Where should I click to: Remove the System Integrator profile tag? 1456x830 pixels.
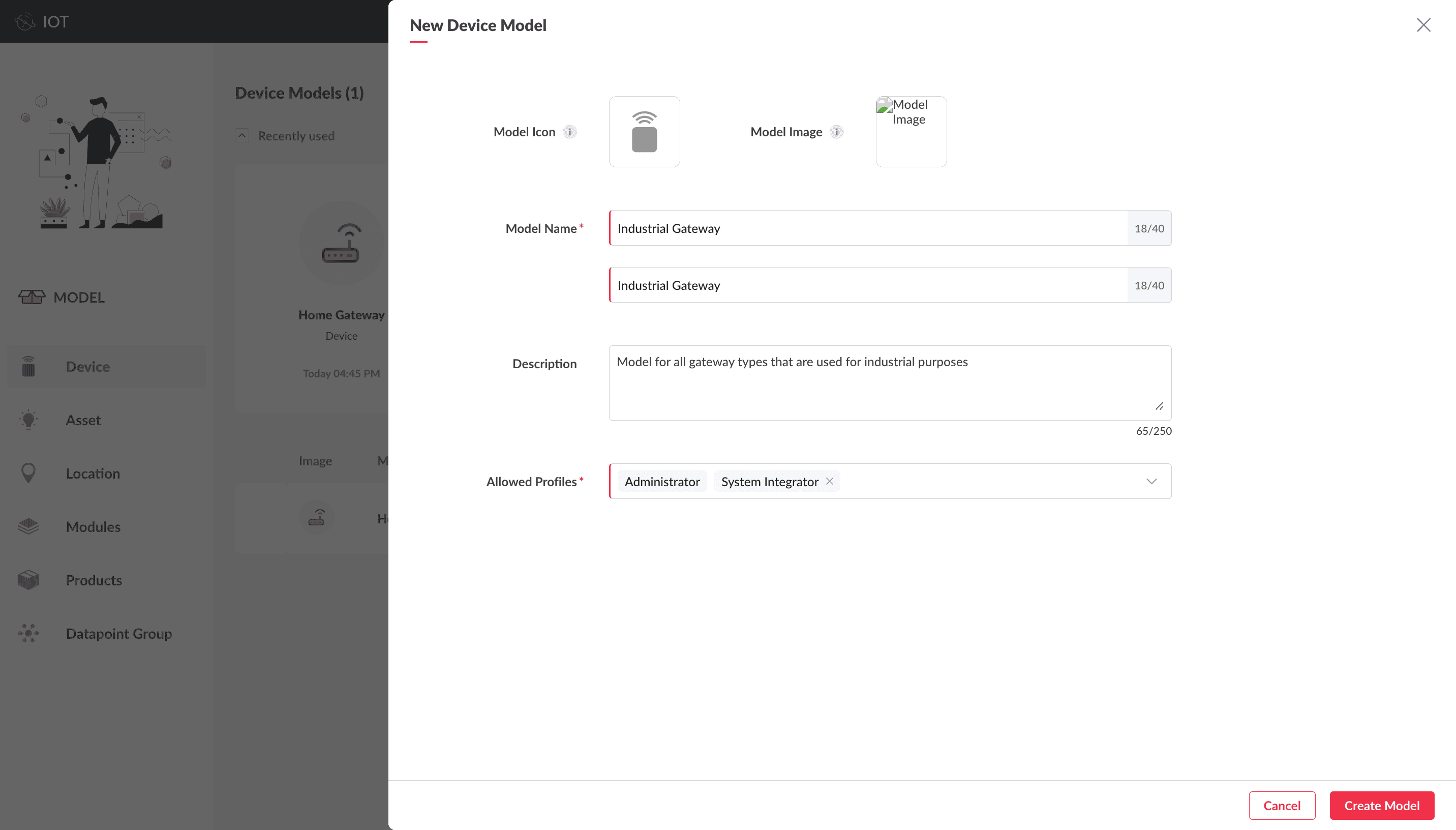click(829, 481)
